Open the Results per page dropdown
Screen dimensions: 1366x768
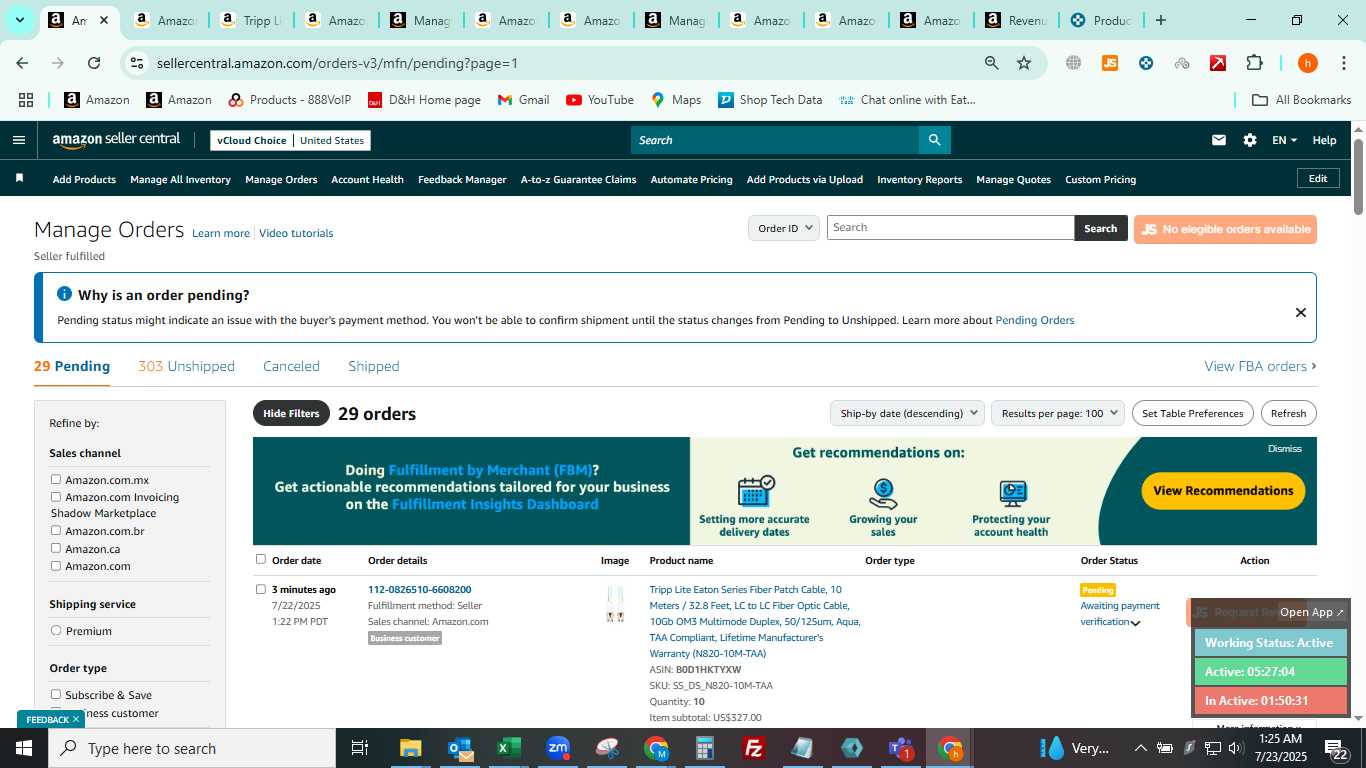[1058, 413]
